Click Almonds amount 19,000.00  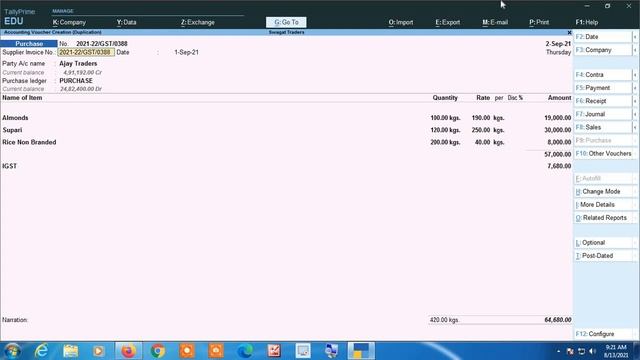(558, 118)
